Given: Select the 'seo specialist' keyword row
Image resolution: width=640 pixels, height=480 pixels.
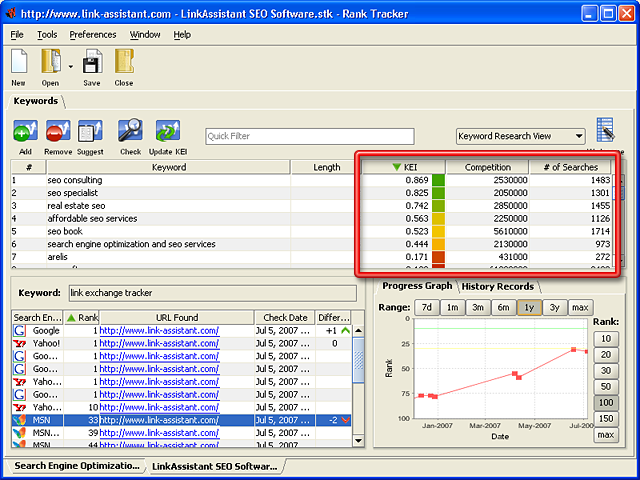Looking at the screenshot, I should click(312, 193).
